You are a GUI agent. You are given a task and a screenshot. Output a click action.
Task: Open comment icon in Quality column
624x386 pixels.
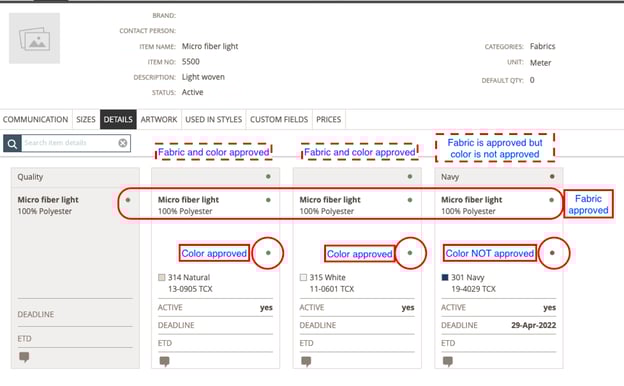(x=24, y=357)
